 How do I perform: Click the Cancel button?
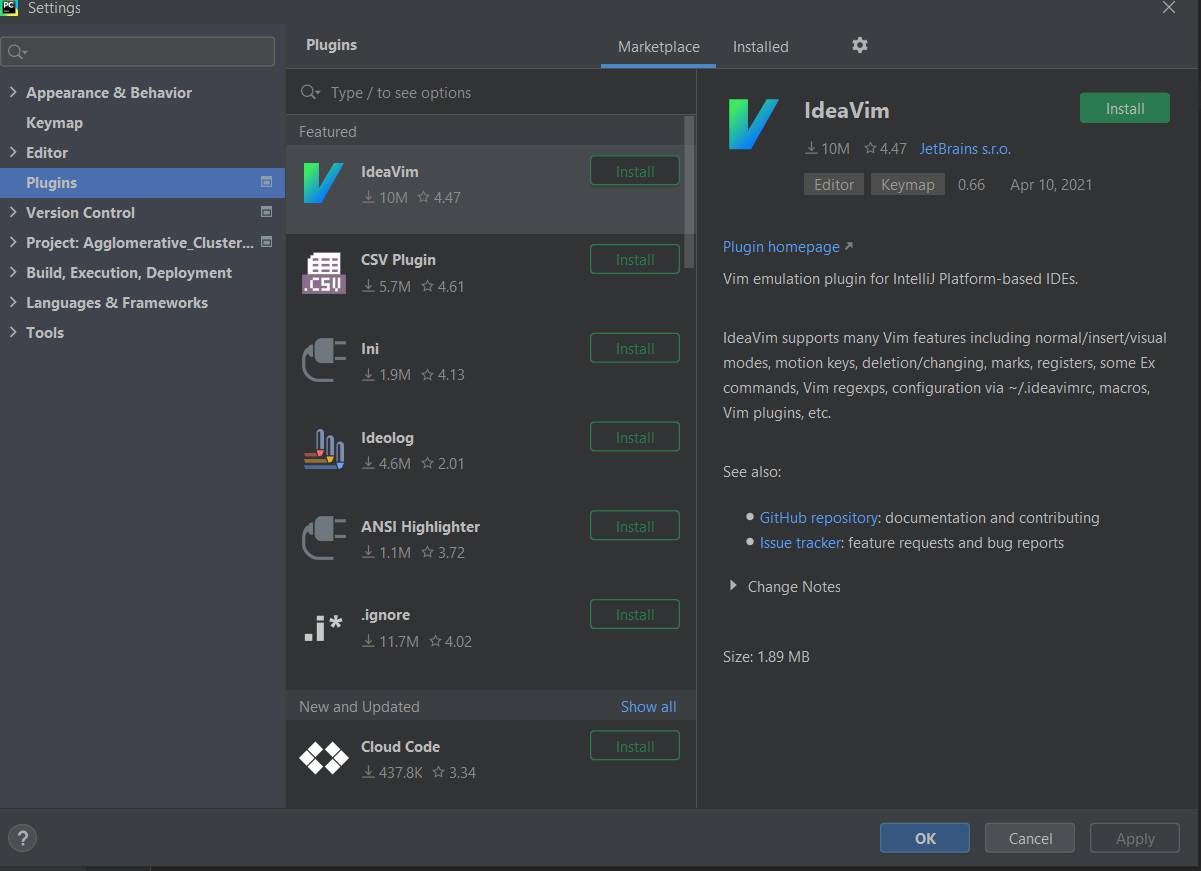1030,838
